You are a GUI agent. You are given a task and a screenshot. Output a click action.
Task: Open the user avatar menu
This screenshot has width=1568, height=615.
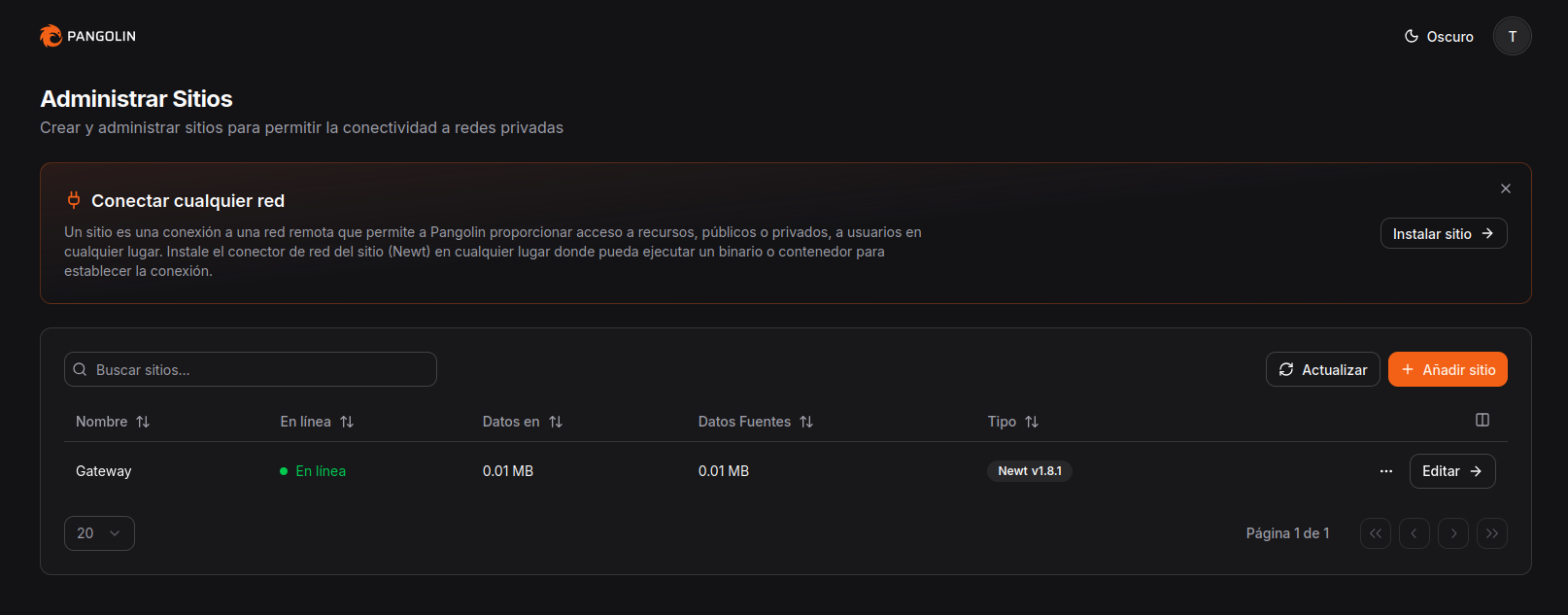1512,37
